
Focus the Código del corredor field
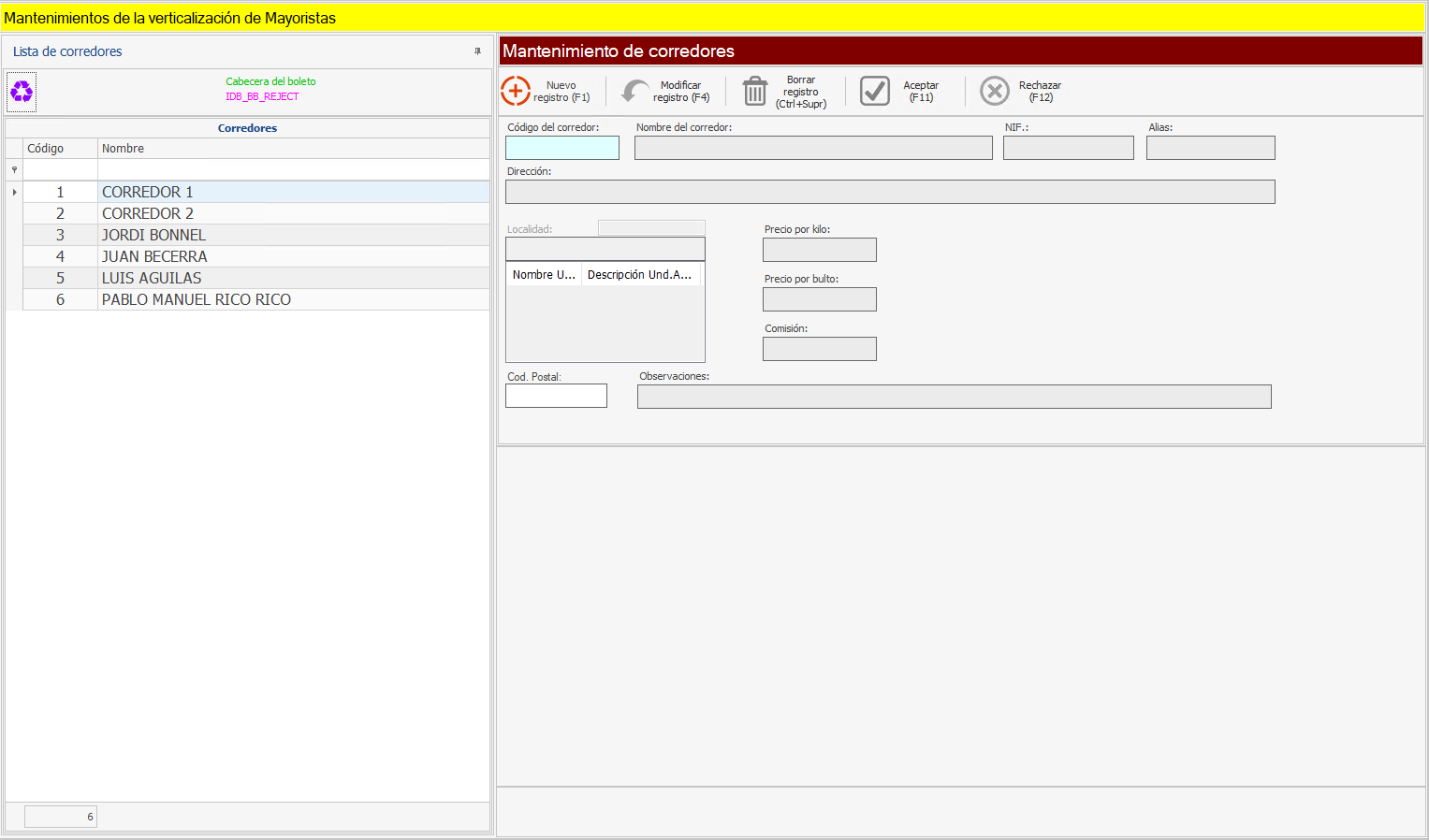562,148
